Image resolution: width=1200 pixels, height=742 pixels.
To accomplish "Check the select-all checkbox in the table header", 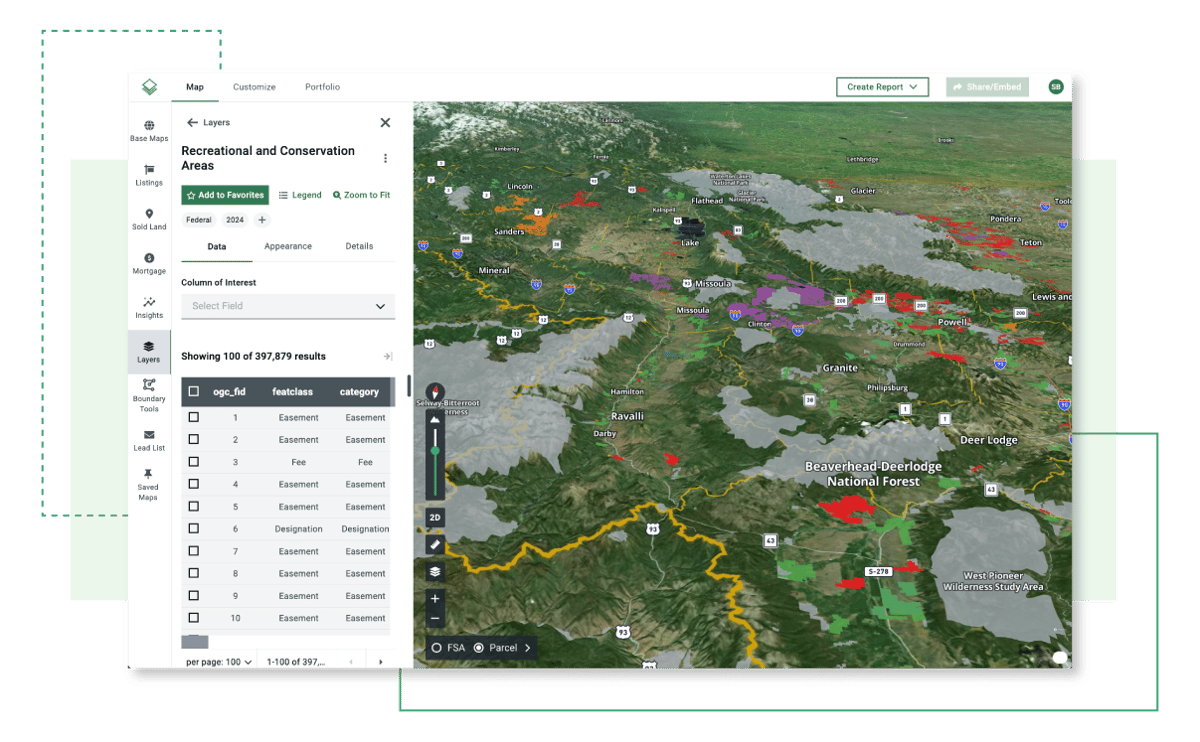I will [194, 391].
